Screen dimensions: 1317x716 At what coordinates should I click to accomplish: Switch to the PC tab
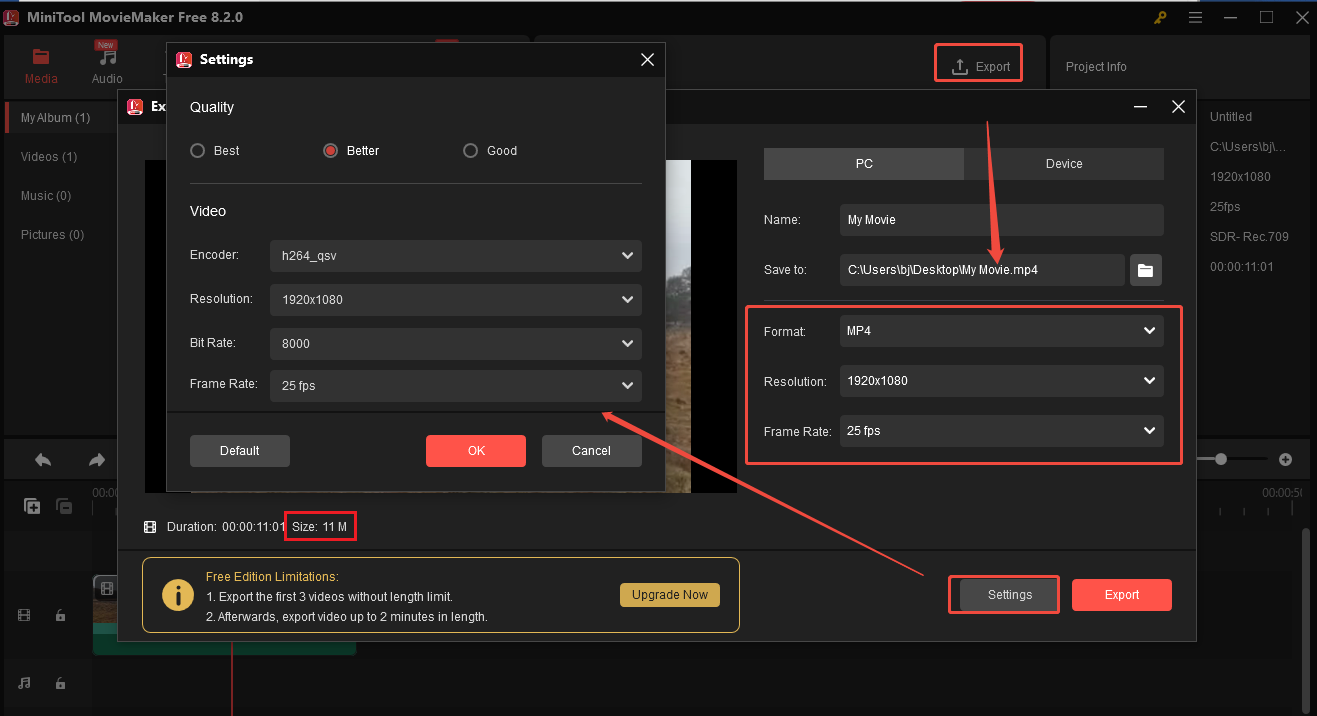coord(864,164)
